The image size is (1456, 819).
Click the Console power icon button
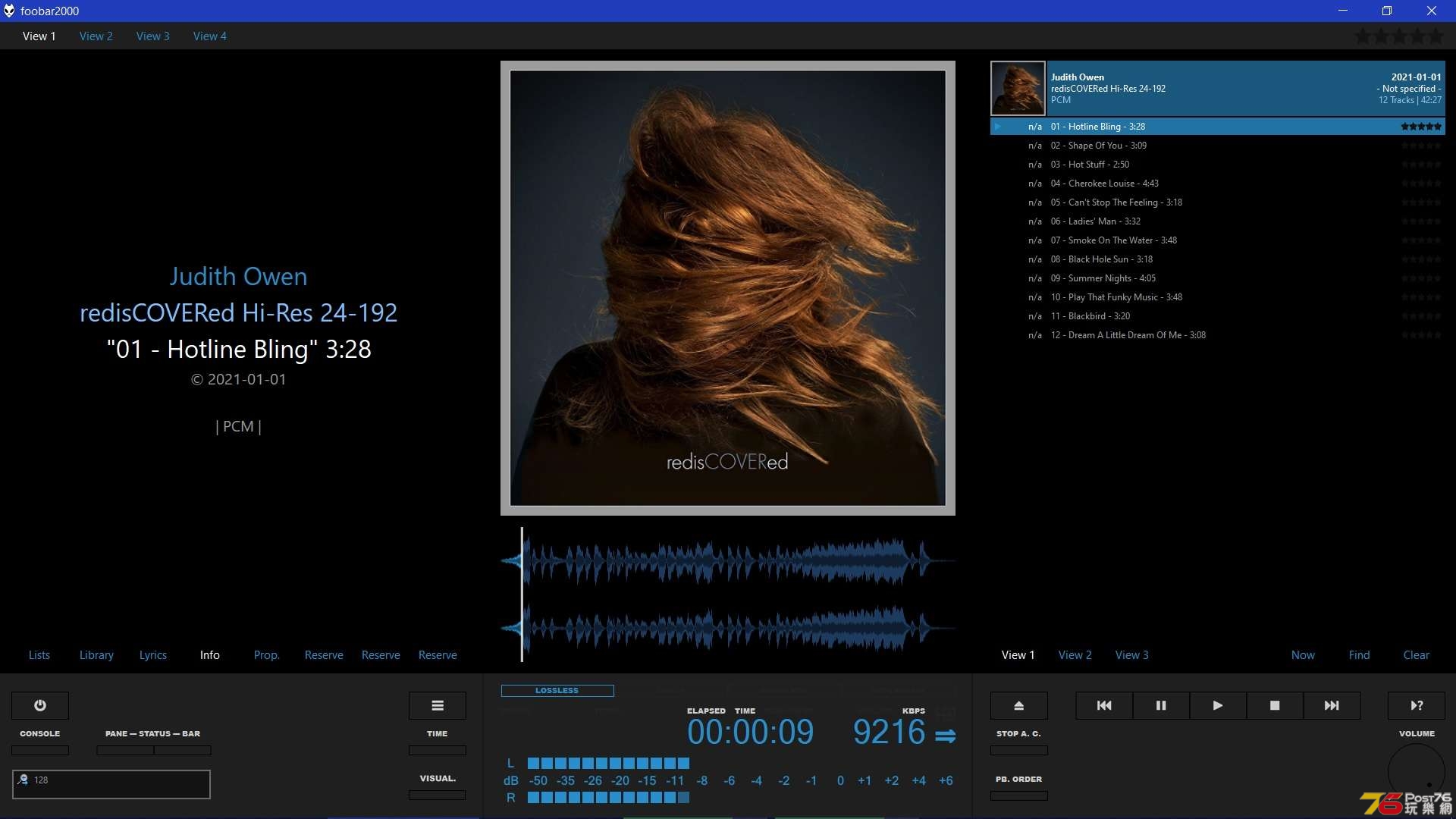point(40,705)
